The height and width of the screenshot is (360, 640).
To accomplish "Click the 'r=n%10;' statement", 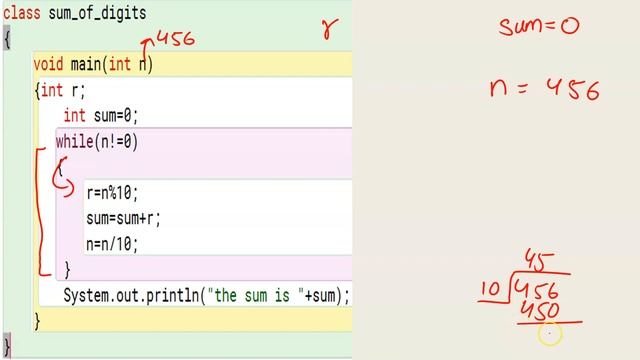I will tap(112, 193).
